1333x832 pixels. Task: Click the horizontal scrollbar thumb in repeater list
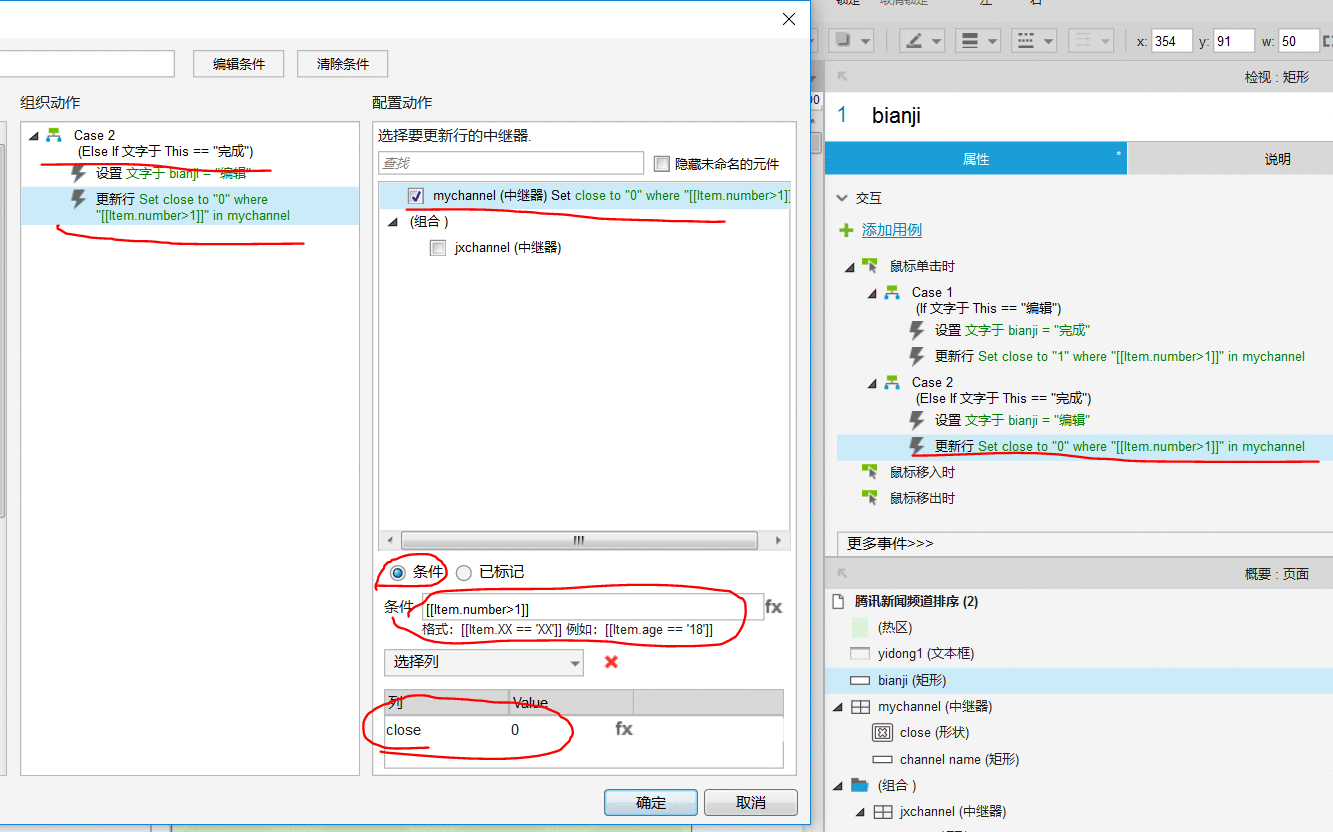pyautogui.click(x=578, y=541)
